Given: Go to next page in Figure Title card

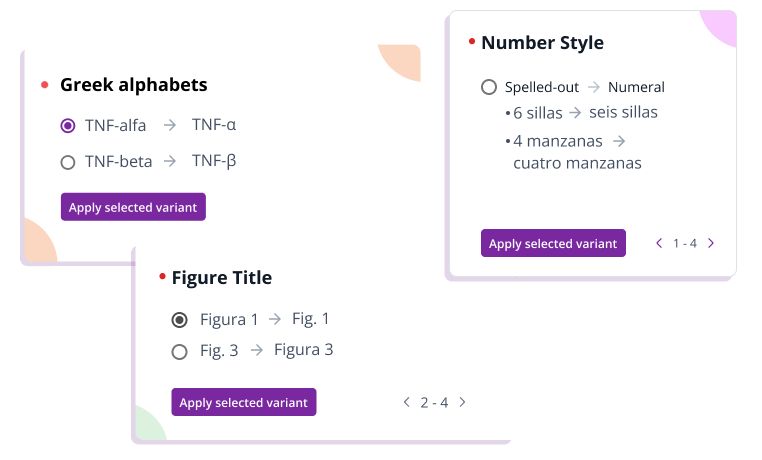Looking at the screenshot, I should coord(462,402).
